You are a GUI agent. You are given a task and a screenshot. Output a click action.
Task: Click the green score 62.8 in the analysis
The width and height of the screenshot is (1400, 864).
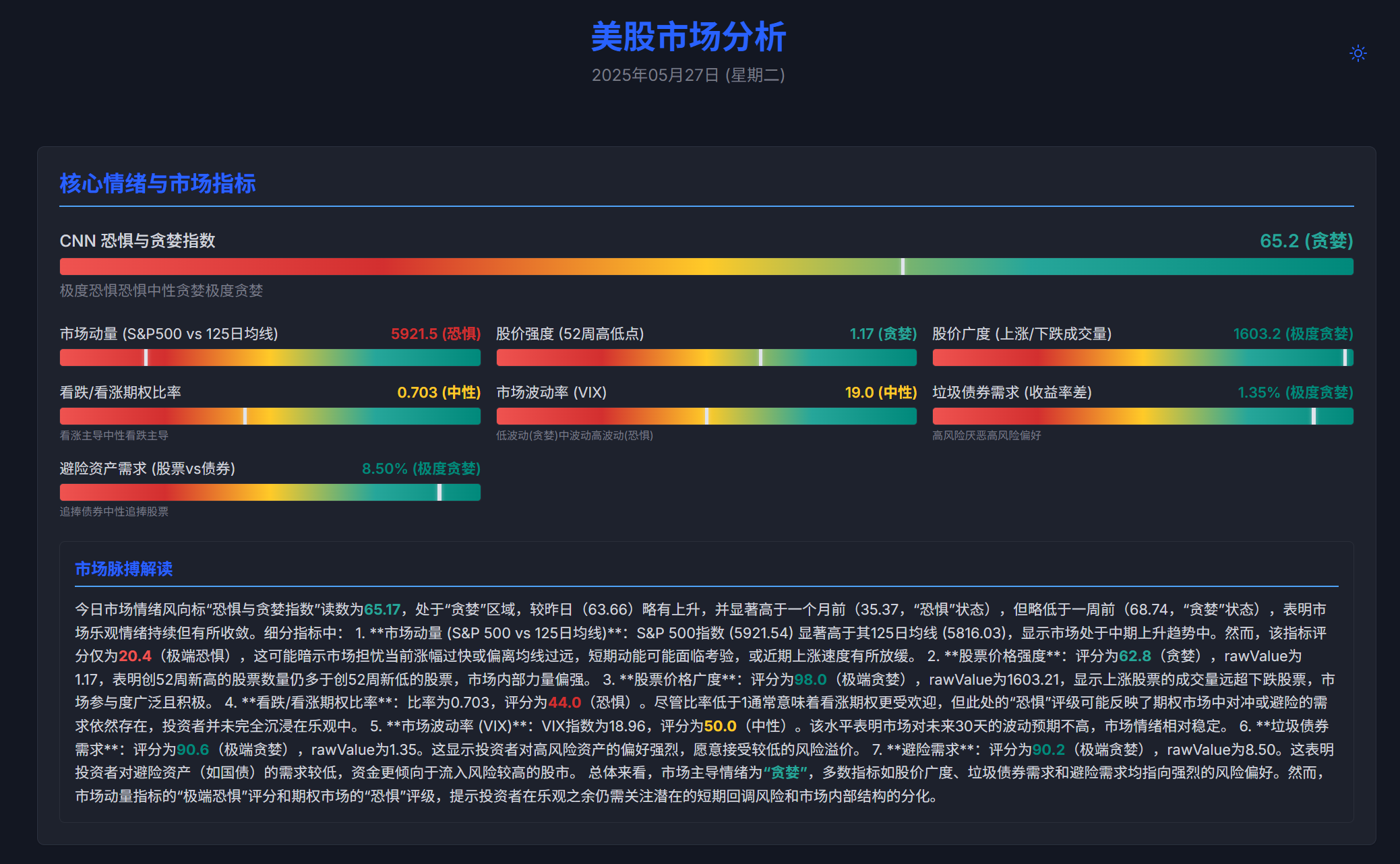coord(1135,656)
